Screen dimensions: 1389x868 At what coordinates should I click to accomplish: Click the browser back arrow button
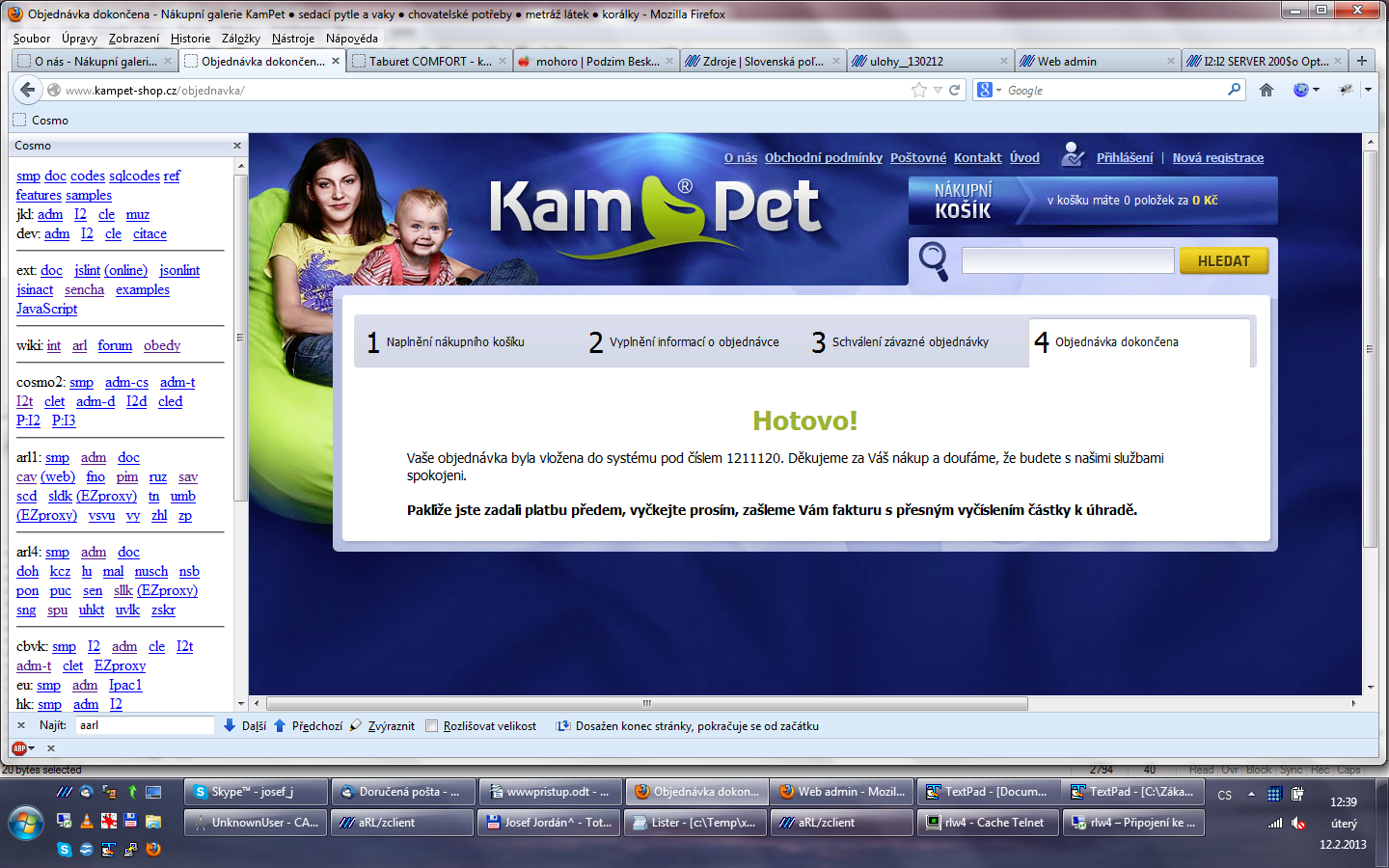pyautogui.click(x=28, y=90)
